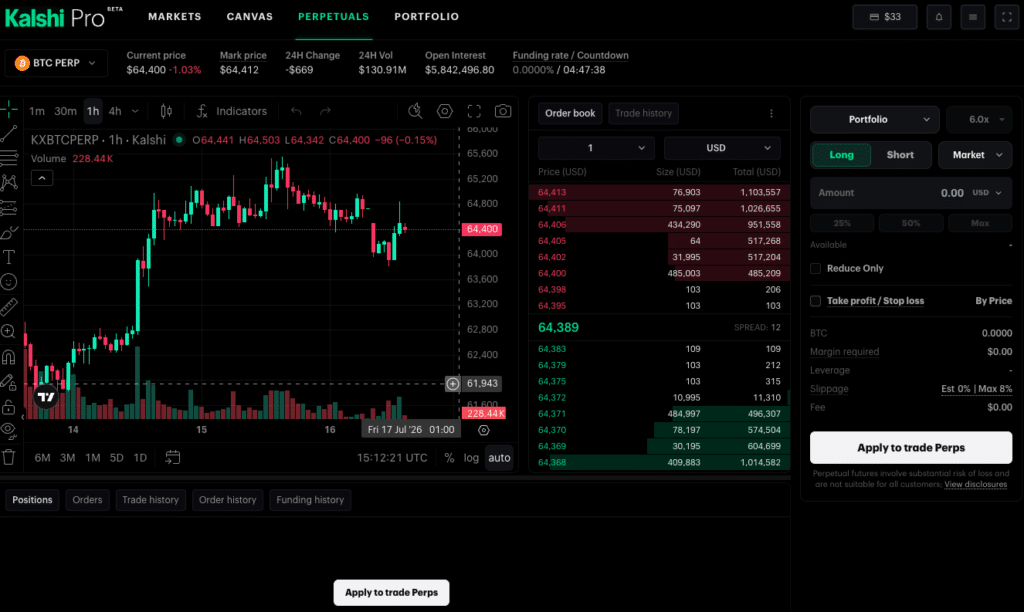The width and height of the screenshot is (1024, 612).
Task: Switch to Trade history in order book panel
Action: [643, 114]
